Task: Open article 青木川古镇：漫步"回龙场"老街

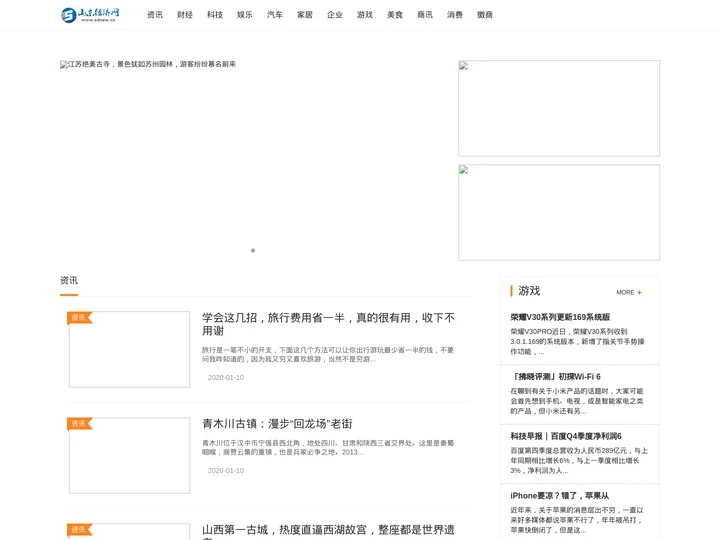Action: [277, 423]
